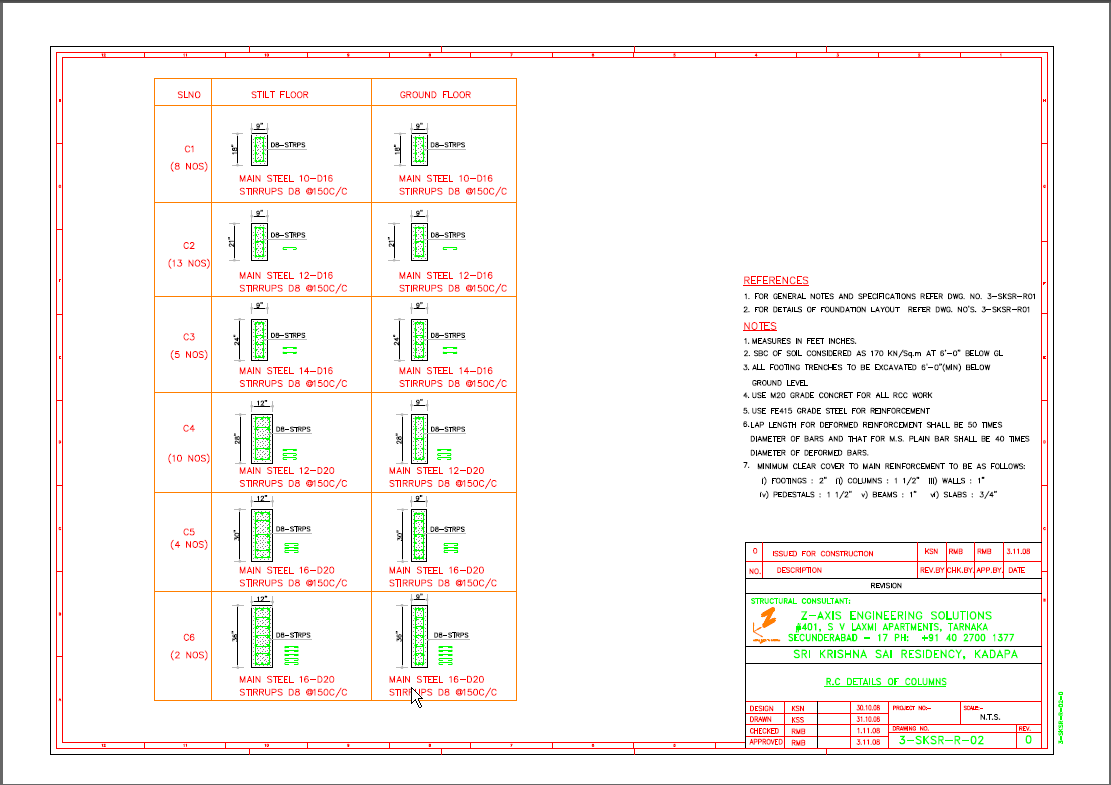1111x785 pixels.
Task: Click the C4 row label
Action: (x=188, y=429)
